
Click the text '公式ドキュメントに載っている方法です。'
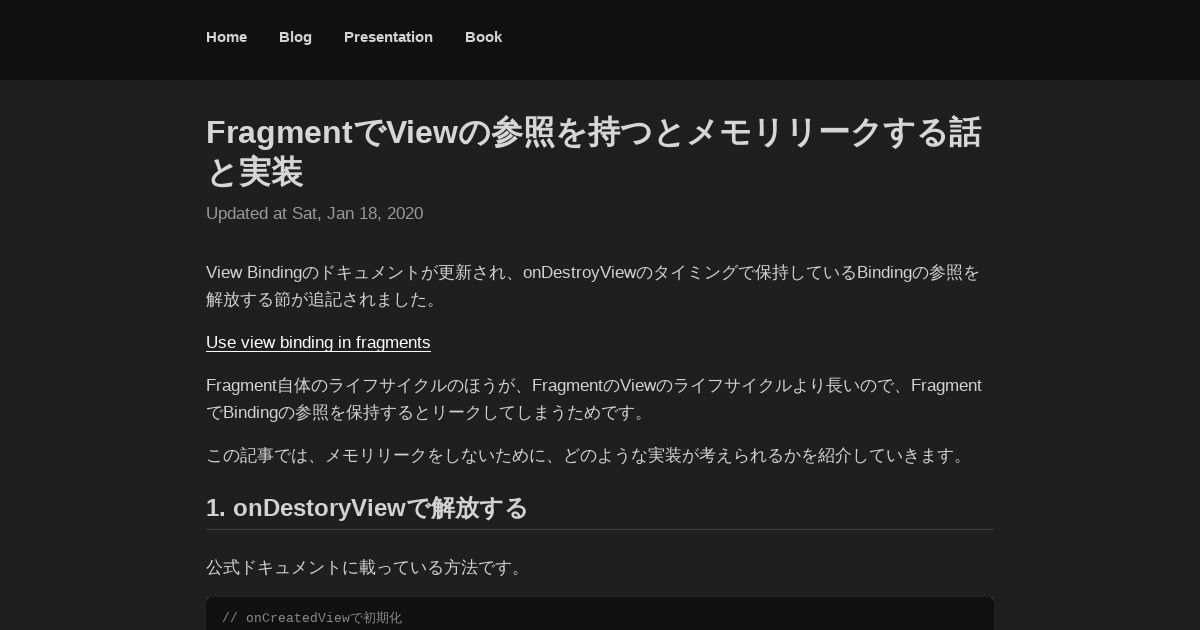(367, 568)
